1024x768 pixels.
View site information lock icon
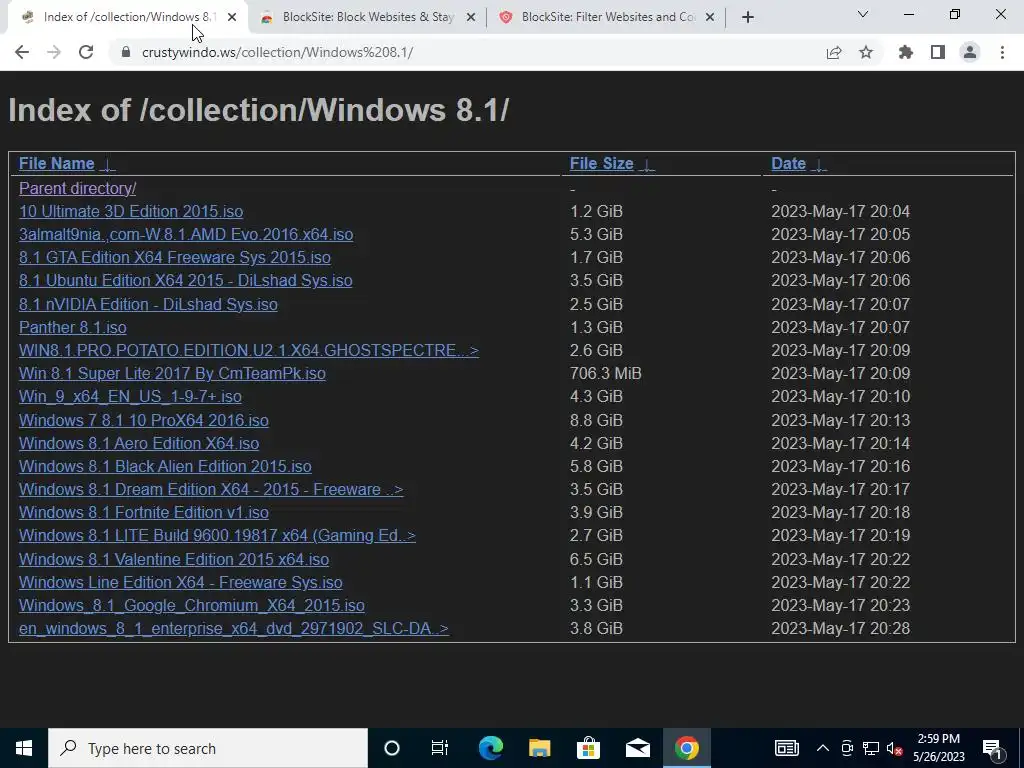tap(126, 52)
